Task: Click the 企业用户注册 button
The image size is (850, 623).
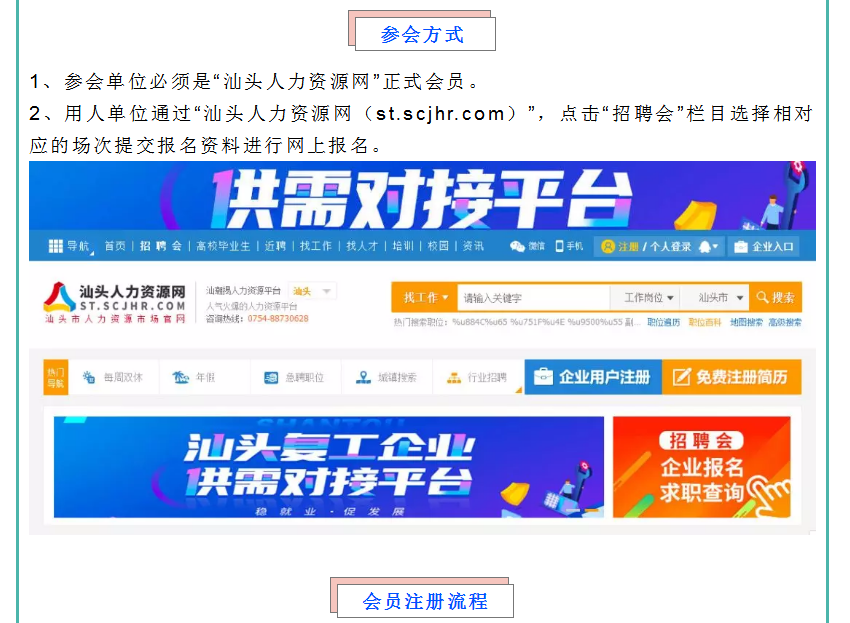Action: pos(593,377)
